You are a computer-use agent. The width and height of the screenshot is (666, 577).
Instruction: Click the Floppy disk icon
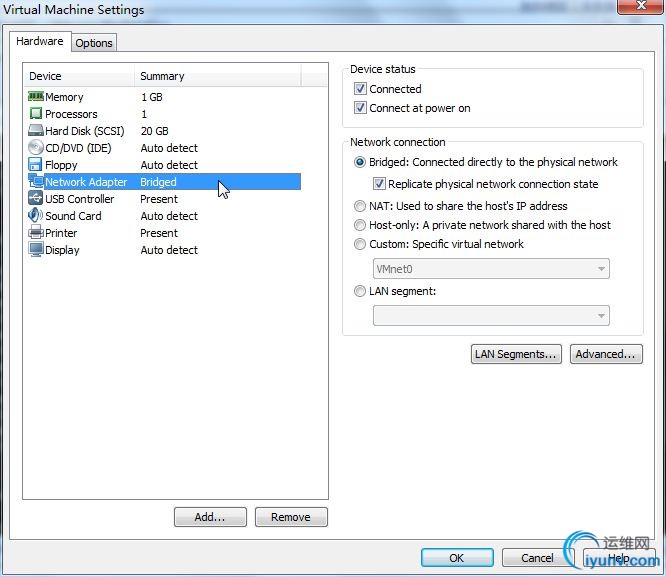pyautogui.click(x=35, y=164)
